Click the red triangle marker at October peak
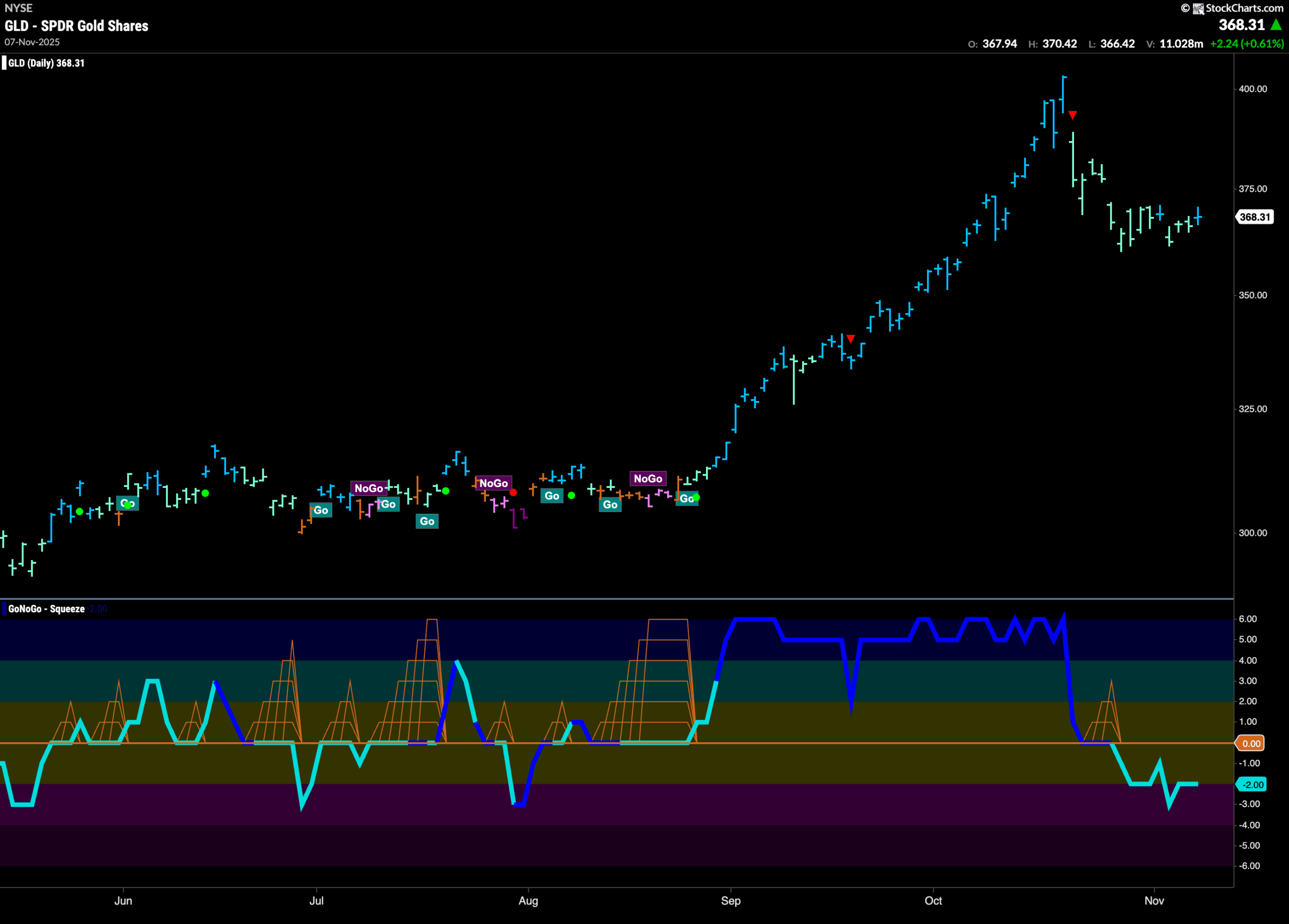Screen dimensions: 1289x924 (x=1072, y=115)
